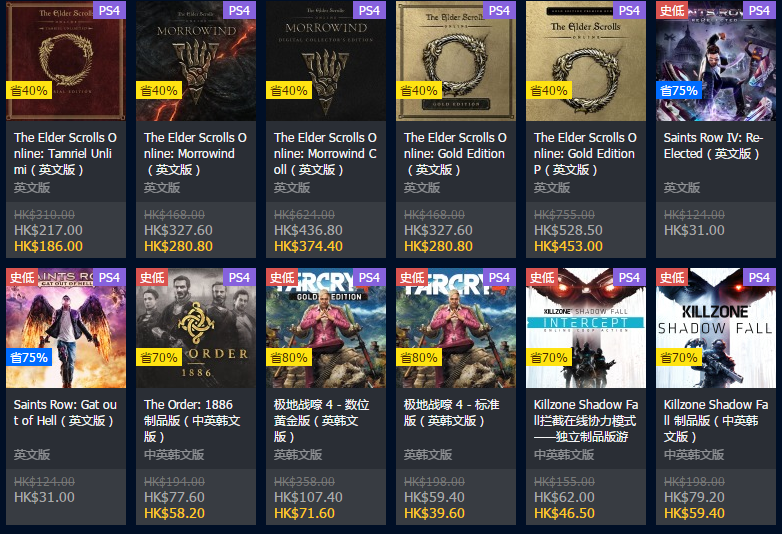Click the HK$39.60 price on Far Cry 4 standard
Image resolution: width=782 pixels, height=534 pixels.
[434, 513]
